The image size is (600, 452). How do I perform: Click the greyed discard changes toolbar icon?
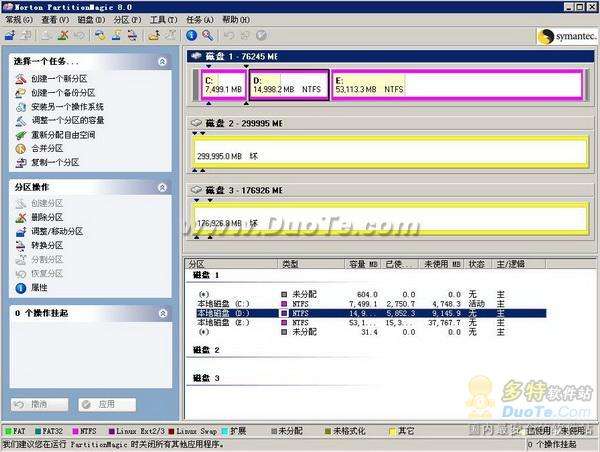(245, 35)
